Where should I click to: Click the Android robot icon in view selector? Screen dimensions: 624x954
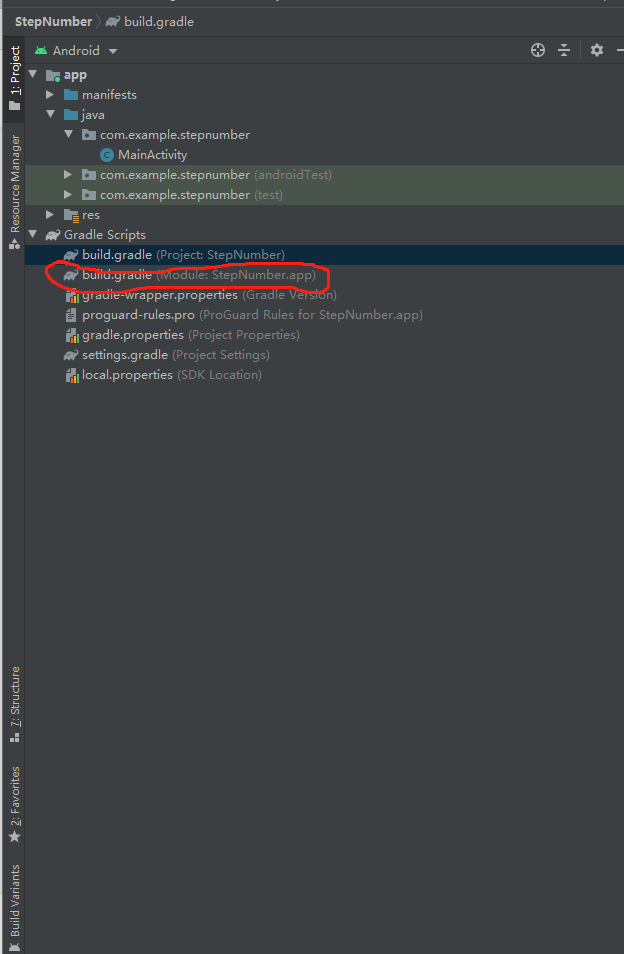tap(41, 50)
